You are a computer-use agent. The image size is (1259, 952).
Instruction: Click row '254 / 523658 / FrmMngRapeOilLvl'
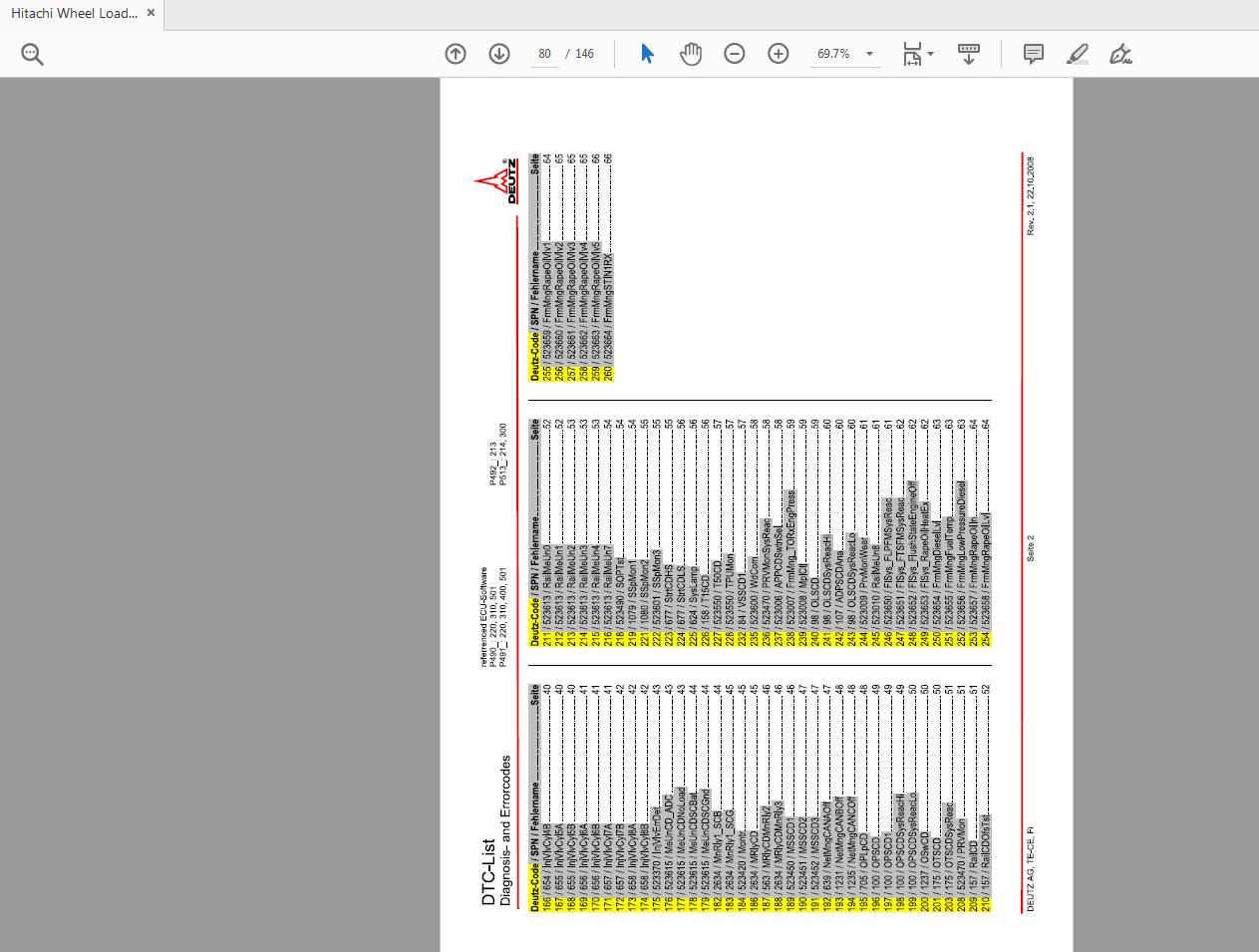click(x=984, y=532)
